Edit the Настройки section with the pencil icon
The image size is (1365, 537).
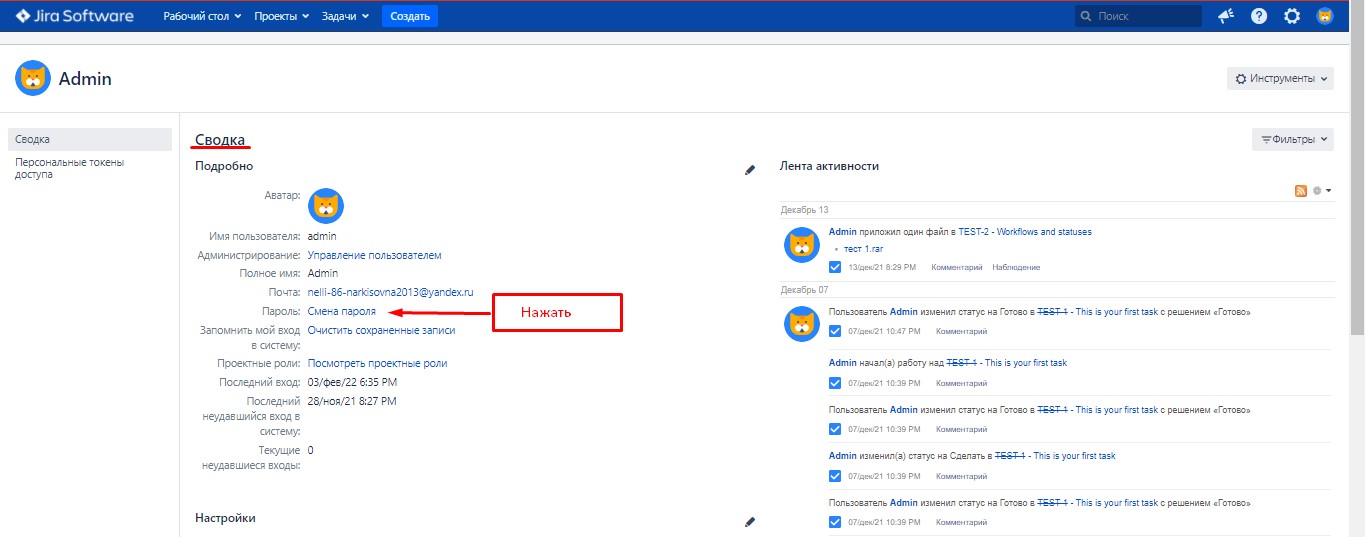(x=750, y=522)
